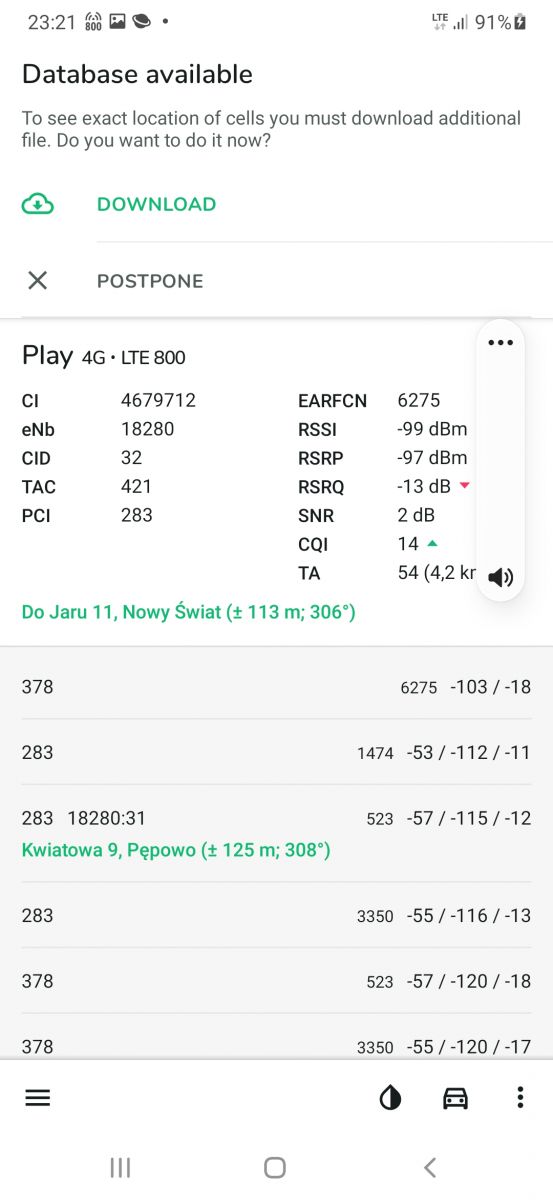553x1200 pixels.
Task: Tap the speaker volume icon
Action: coord(501,577)
